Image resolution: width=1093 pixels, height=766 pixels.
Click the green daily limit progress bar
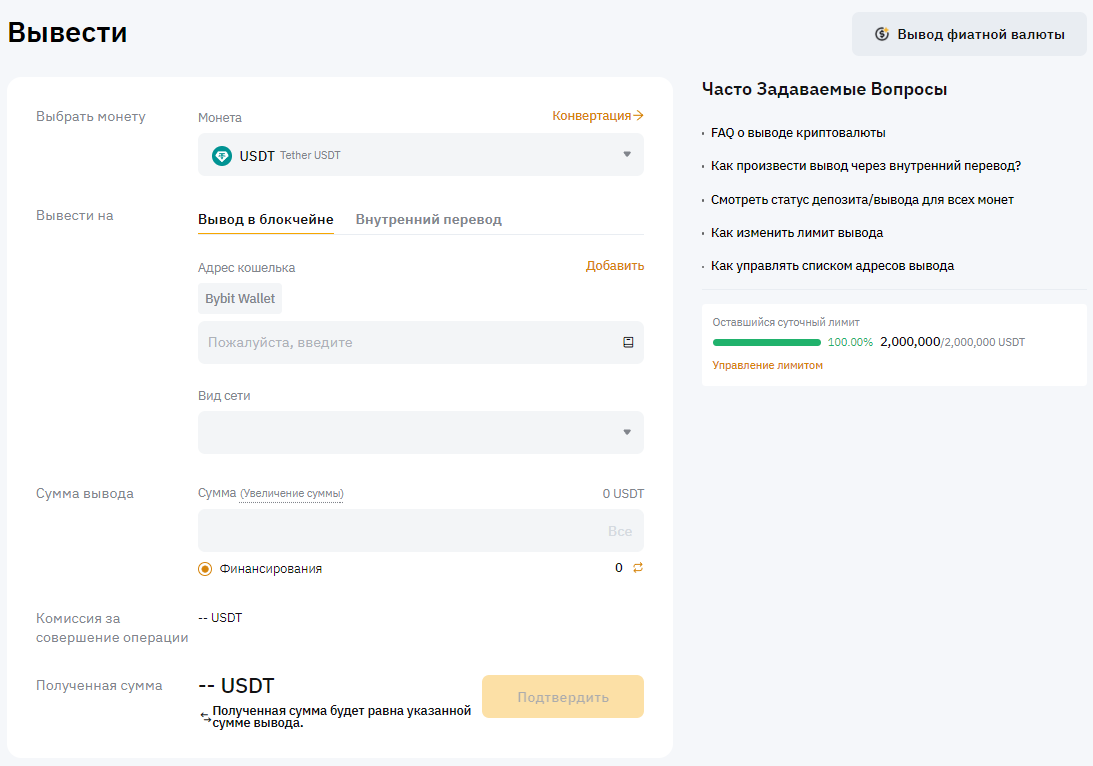[767, 342]
